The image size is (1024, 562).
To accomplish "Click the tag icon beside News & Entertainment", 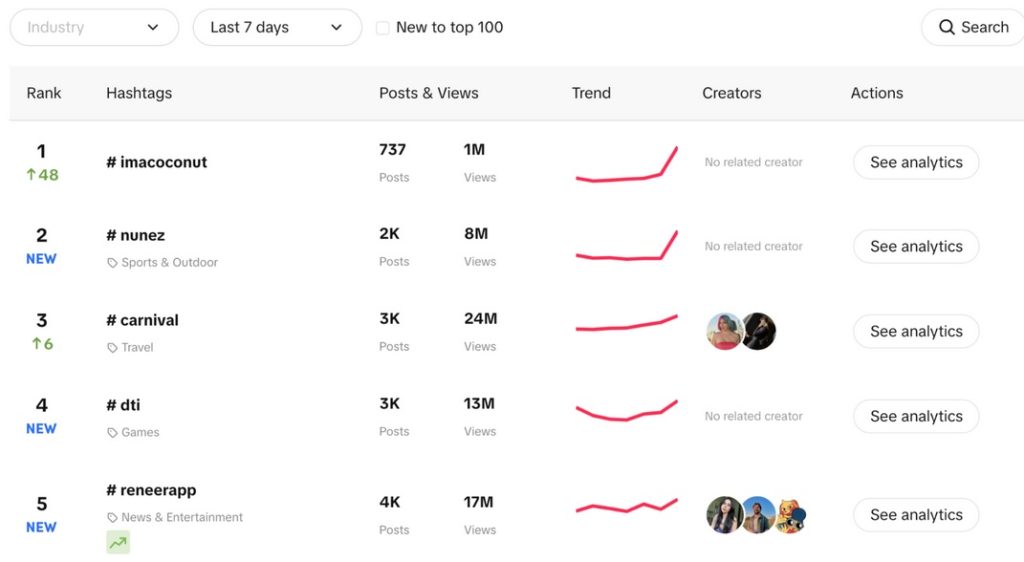I will [112, 518].
